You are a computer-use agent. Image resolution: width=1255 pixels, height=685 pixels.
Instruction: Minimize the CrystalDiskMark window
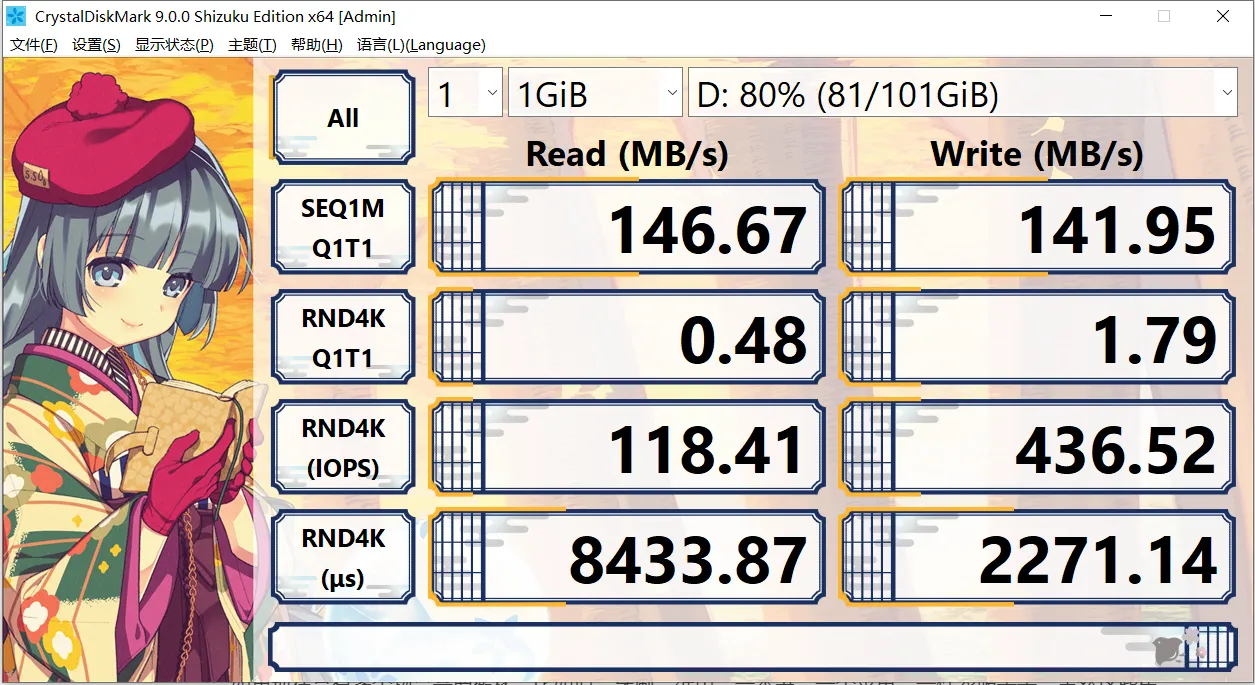point(1105,16)
